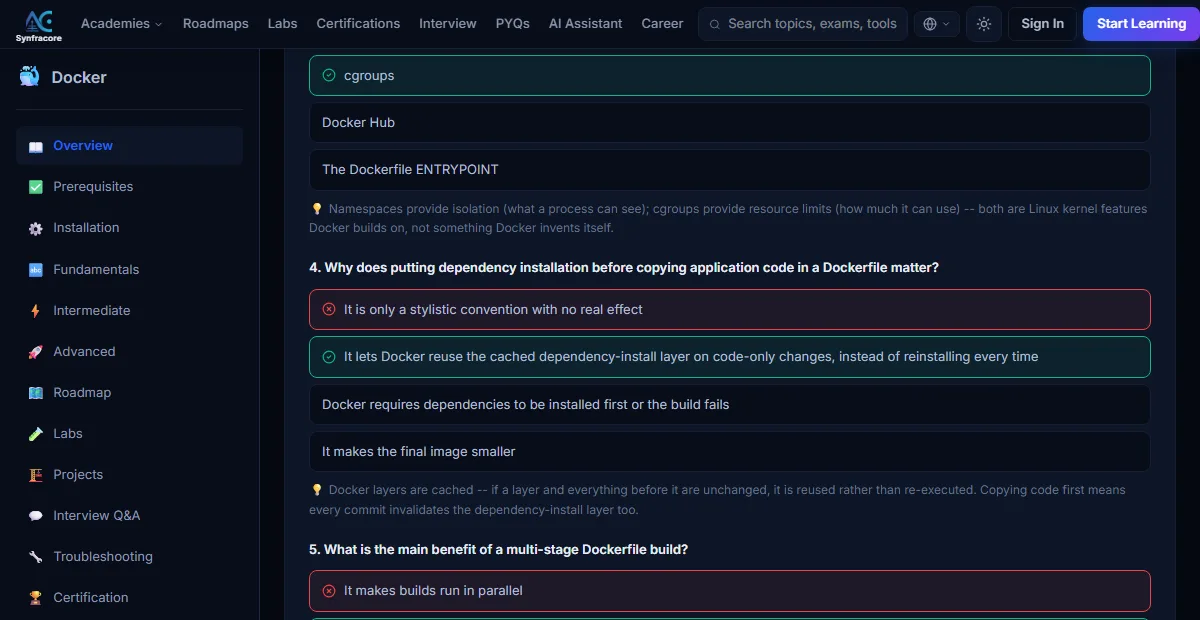
Task: Select 'It lets Docker reuse the cached' answer
Action: click(730, 356)
